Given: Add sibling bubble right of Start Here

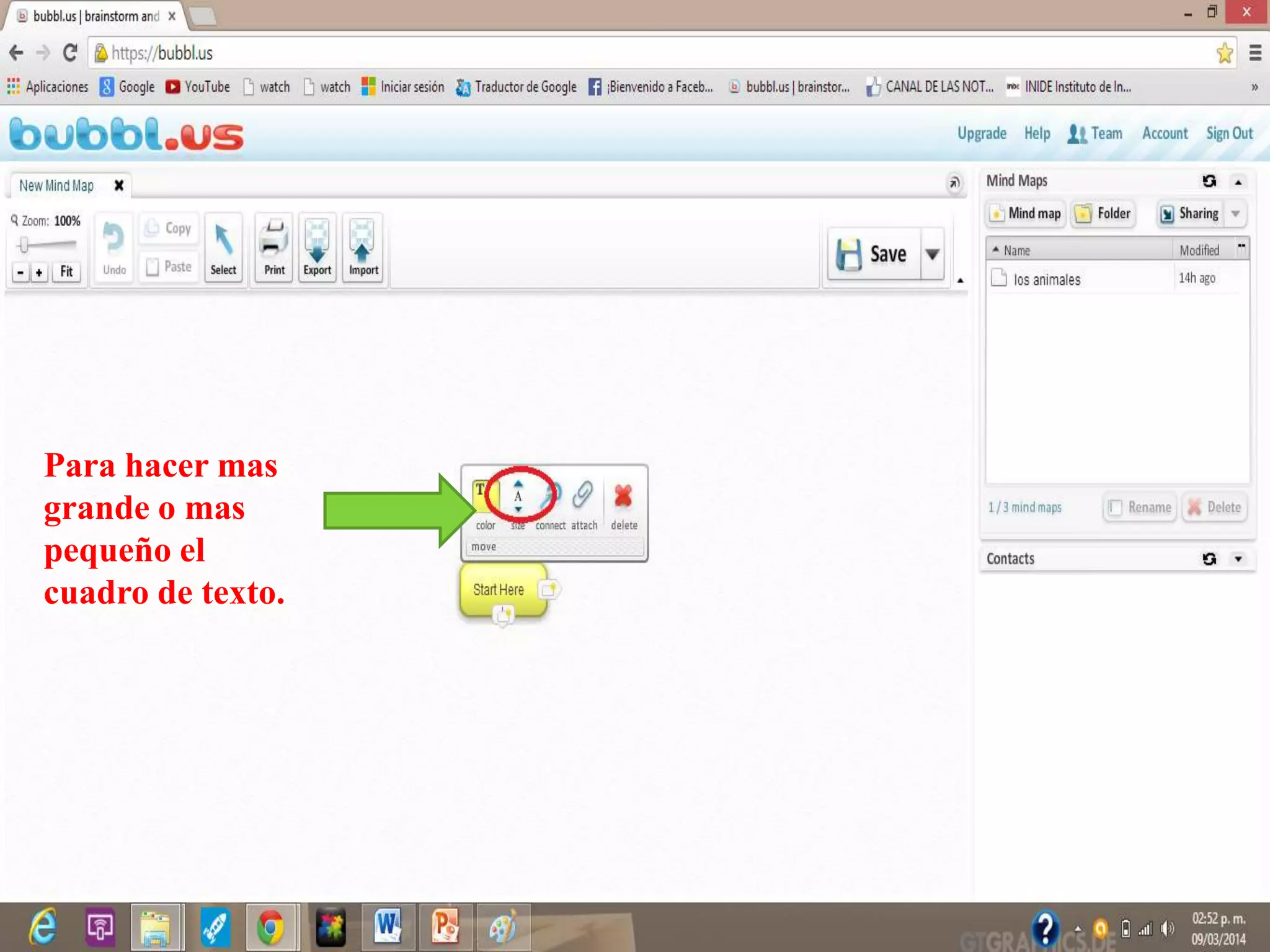Looking at the screenshot, I should tap(549, 589).
